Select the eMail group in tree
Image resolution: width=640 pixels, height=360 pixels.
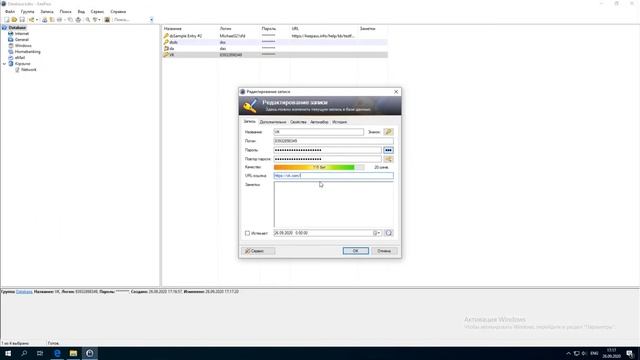click(x=20, y=58)
